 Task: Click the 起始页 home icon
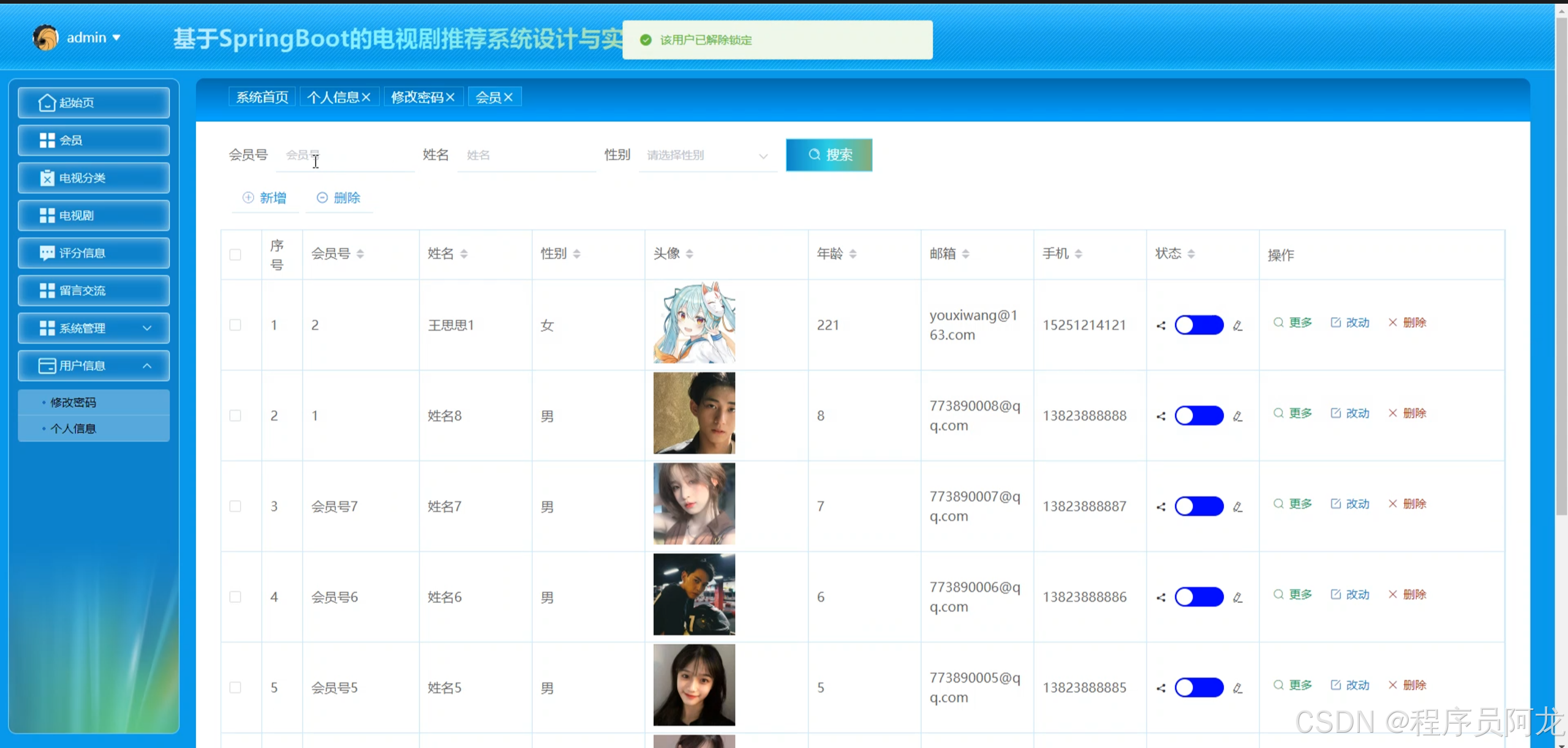47,103
